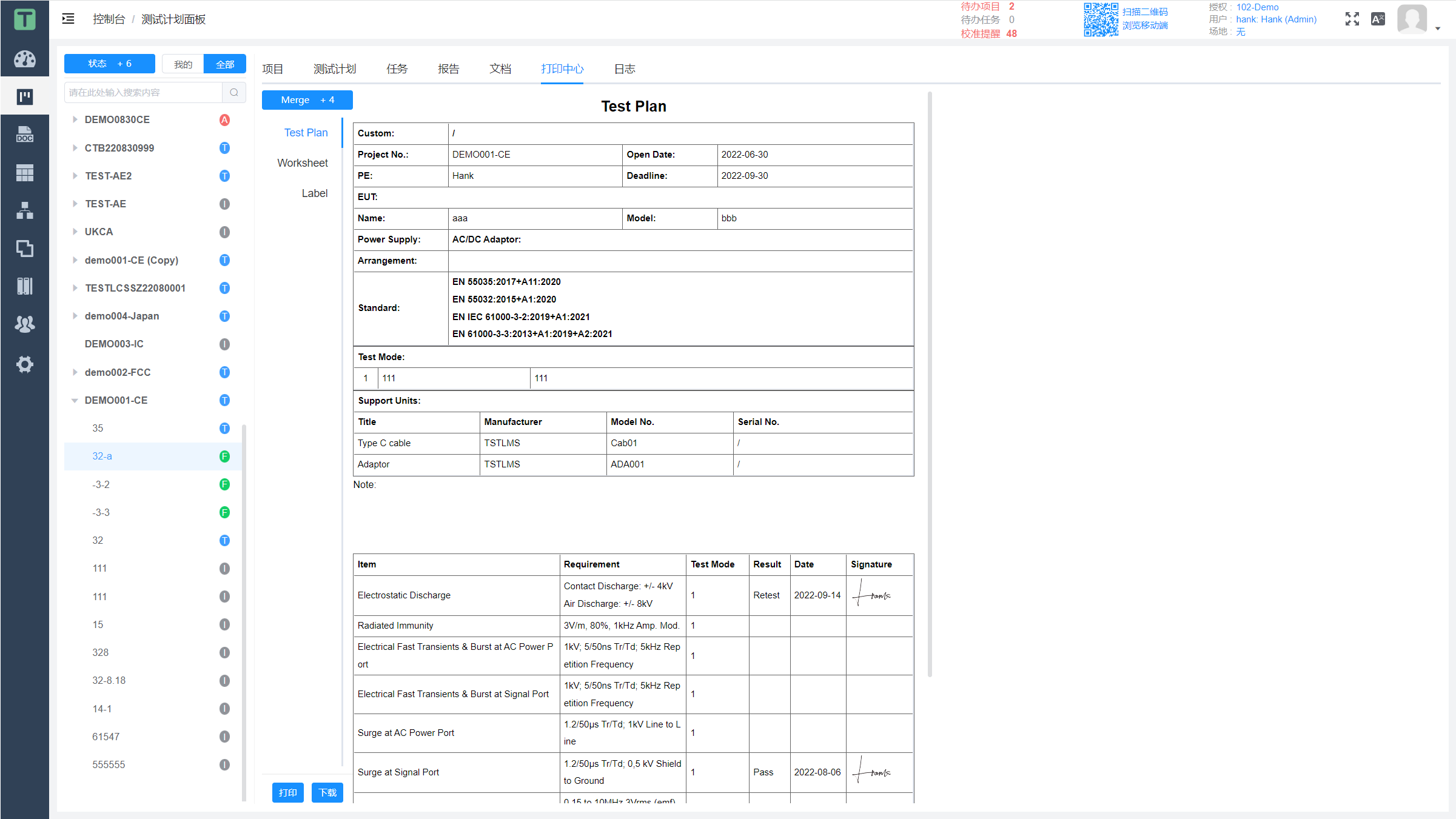Expand the CTB220830999 tree node
Image resolution: width=1456 pixels, height=819 pixels.
click(75, 148)
